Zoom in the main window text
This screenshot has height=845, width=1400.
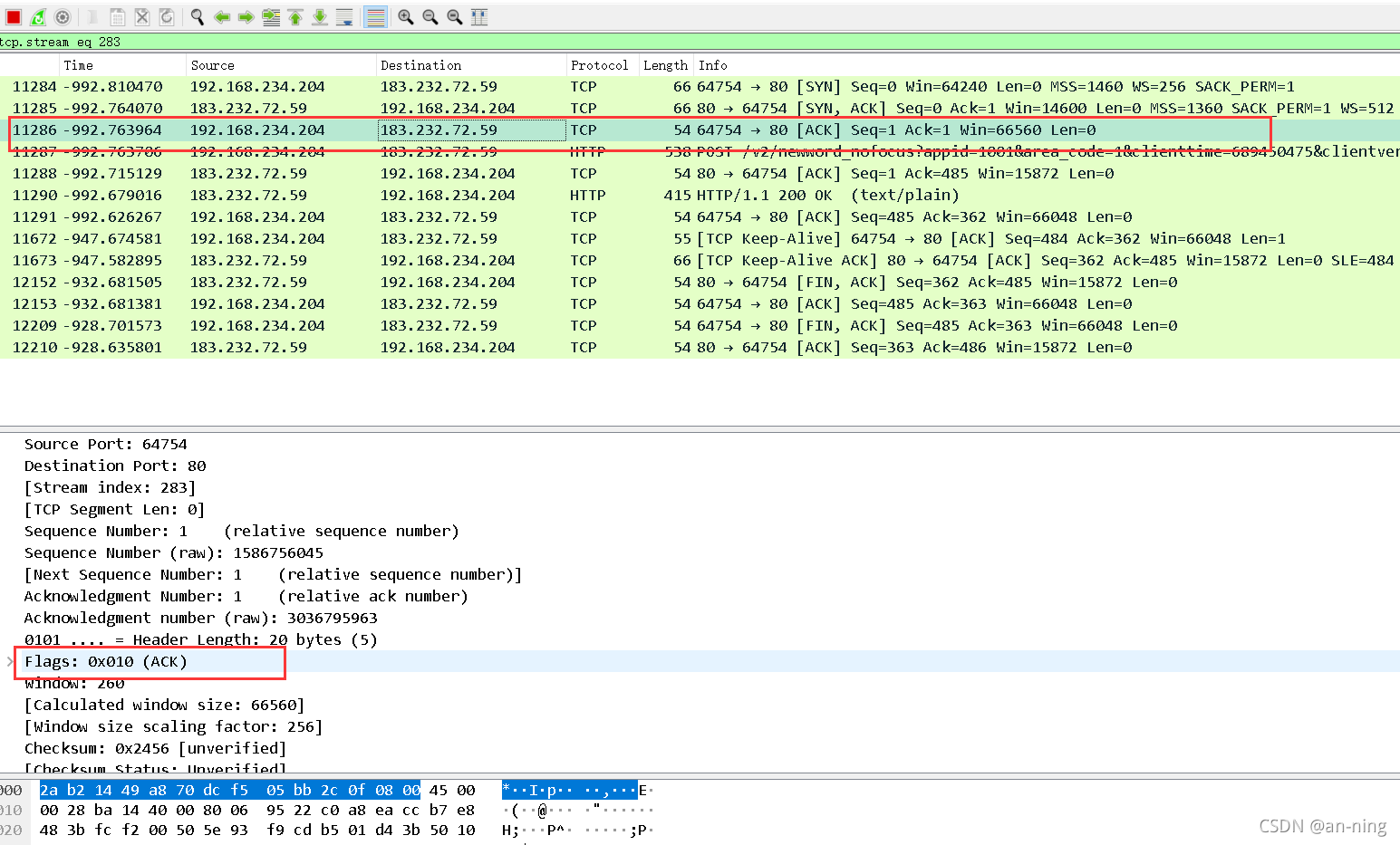(406, 17)
